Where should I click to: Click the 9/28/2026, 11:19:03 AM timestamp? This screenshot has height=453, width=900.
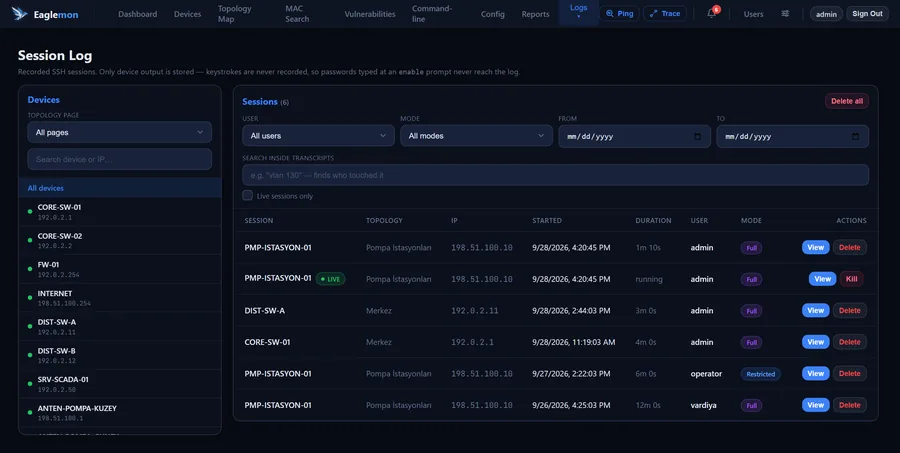(x=573, y=342)
